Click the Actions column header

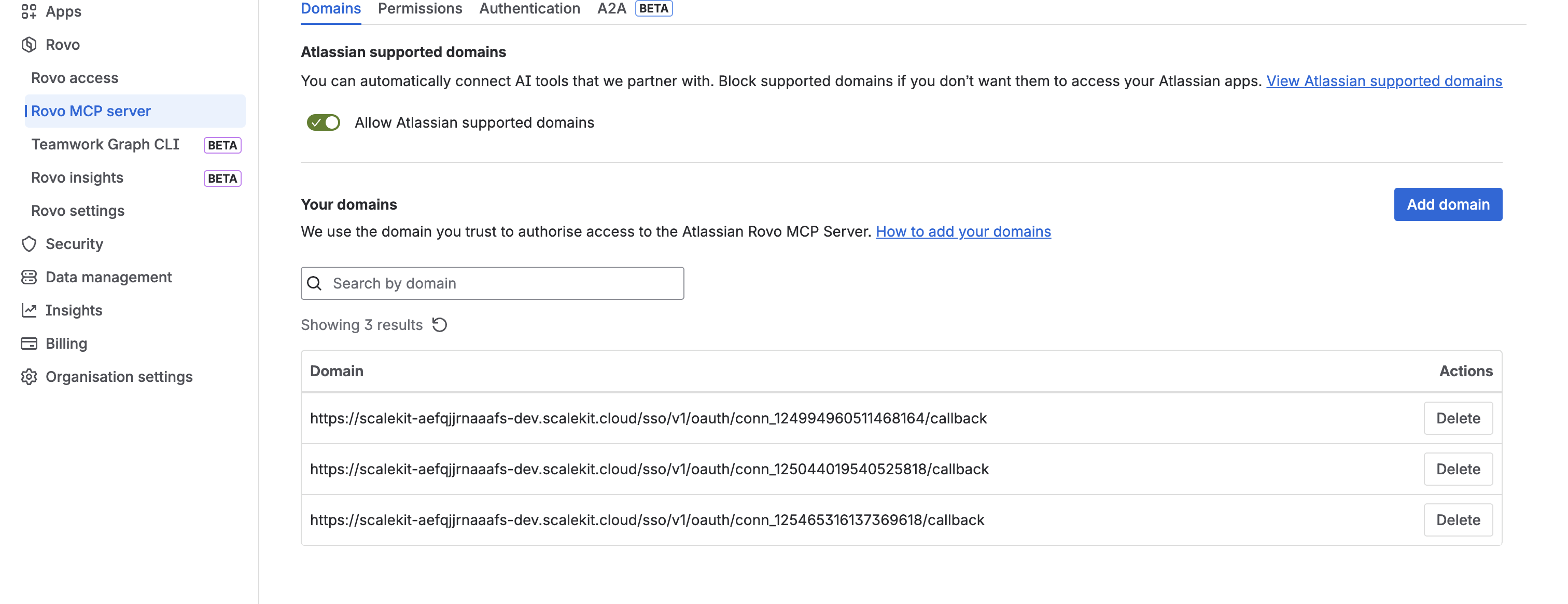(x=1466, y=371)
